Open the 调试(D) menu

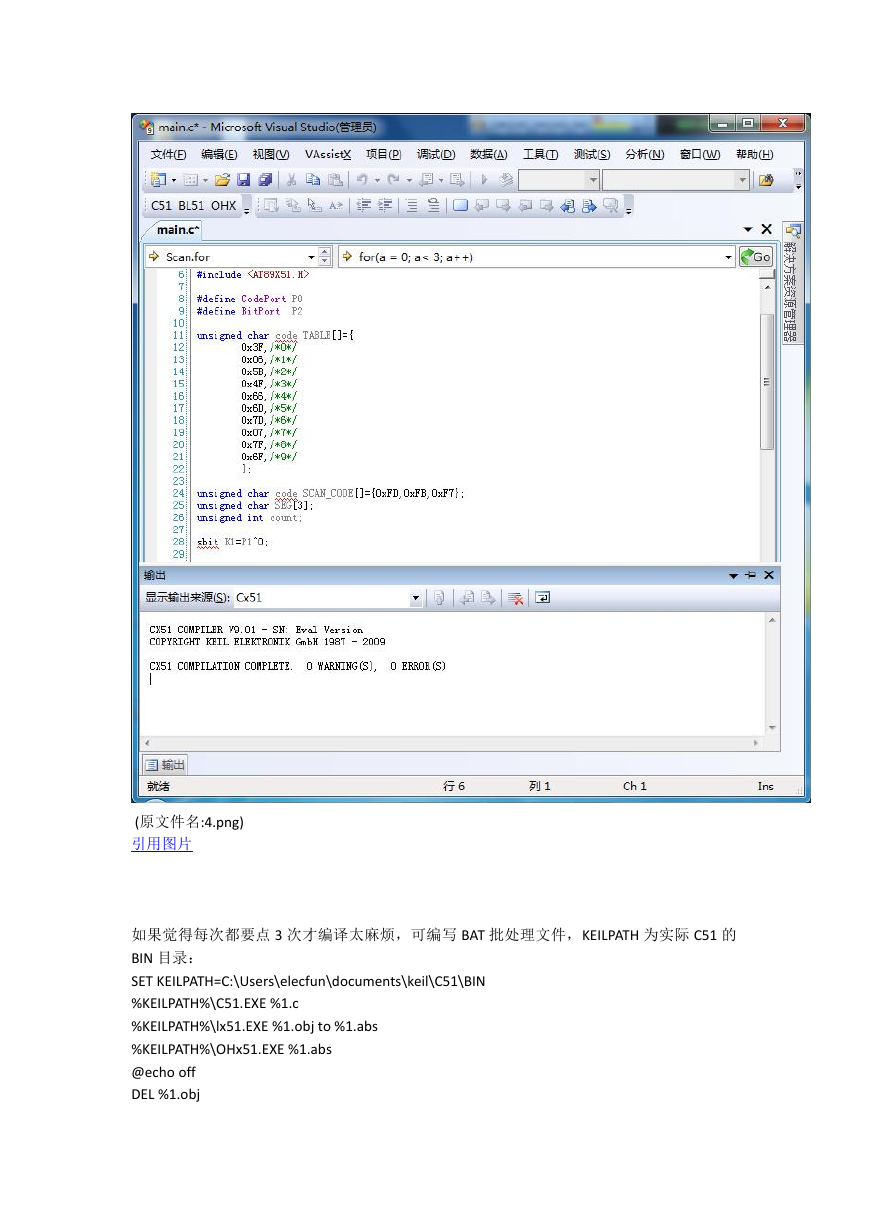pos(436,154)
